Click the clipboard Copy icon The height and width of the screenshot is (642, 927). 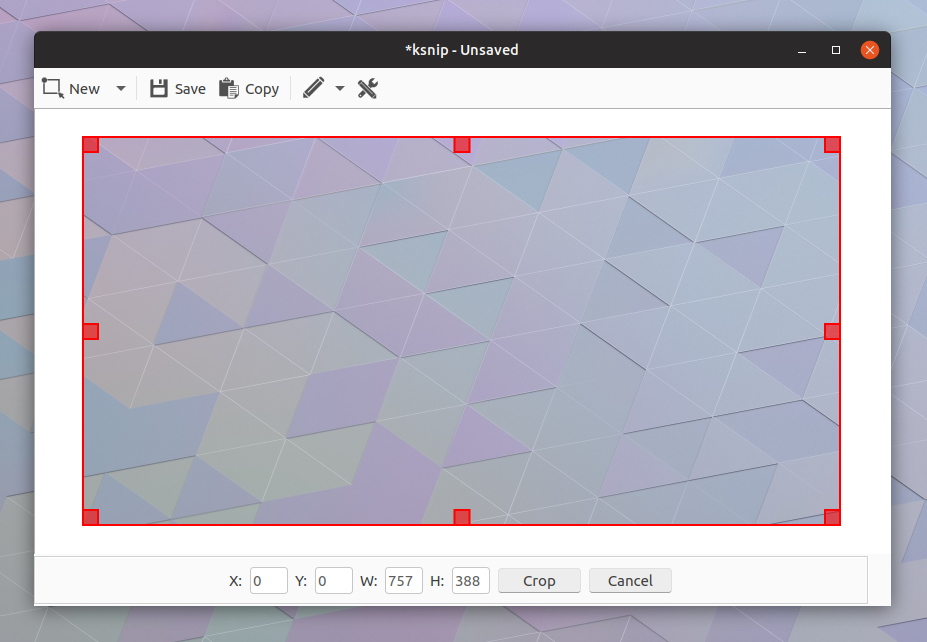point(227,88)
